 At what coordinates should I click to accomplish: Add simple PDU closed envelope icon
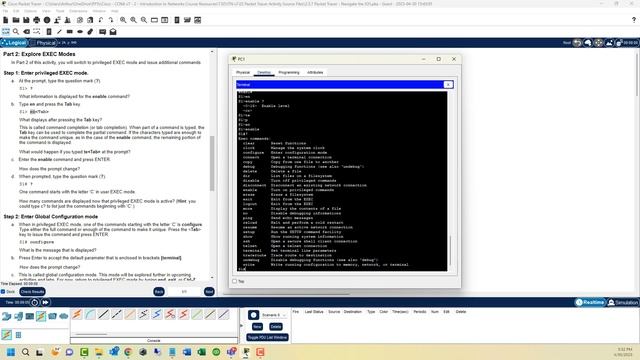pos(102,31)
